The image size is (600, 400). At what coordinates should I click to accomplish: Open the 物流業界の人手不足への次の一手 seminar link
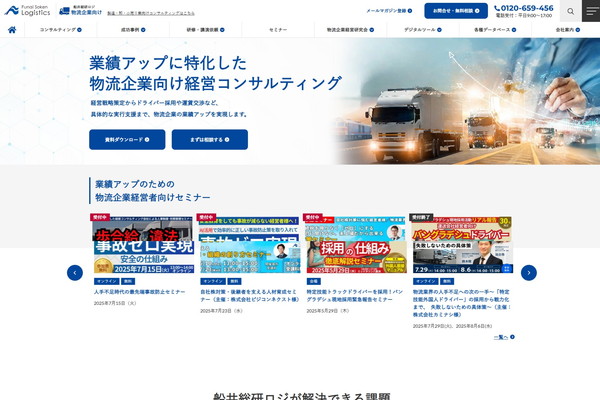click(x=462, y=303)
